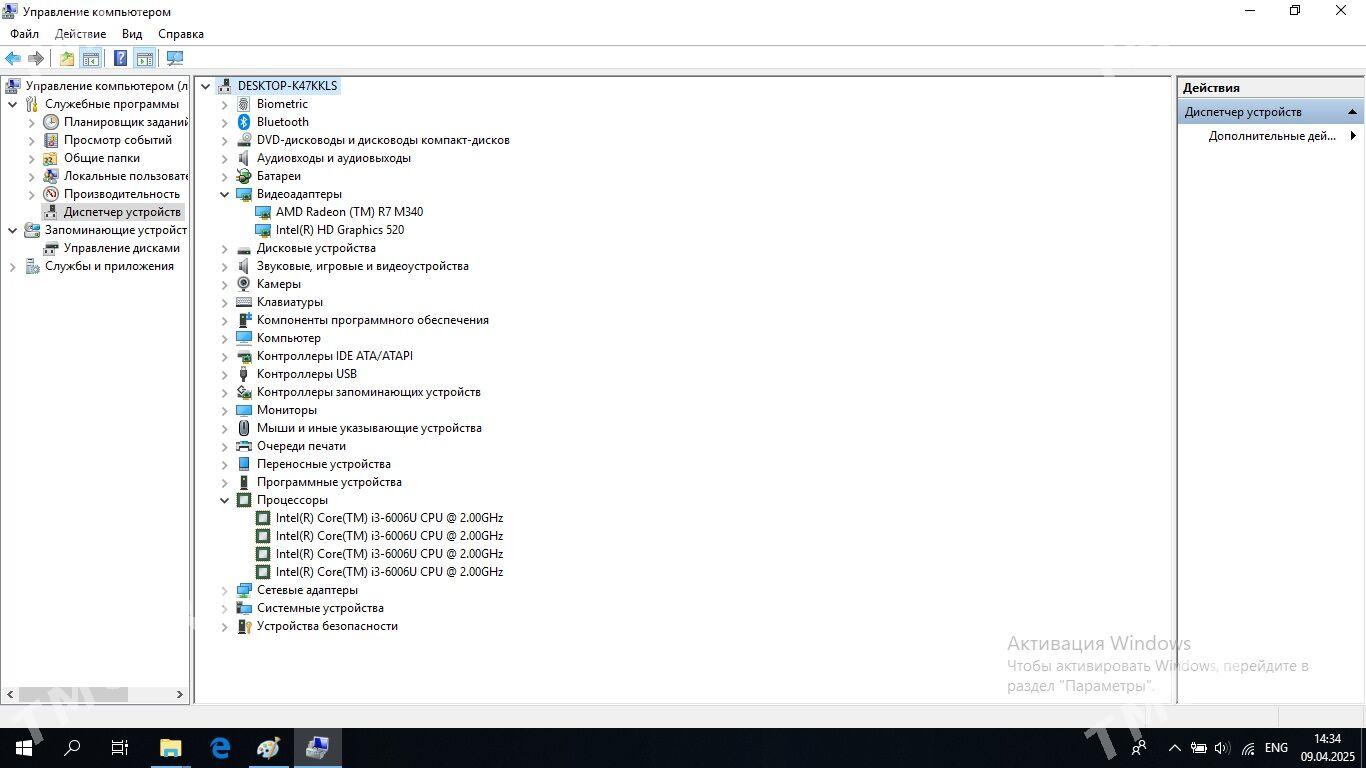Open File Explorer from the taskbar
Screen dimensions: 1366x768
click(171, 748)
